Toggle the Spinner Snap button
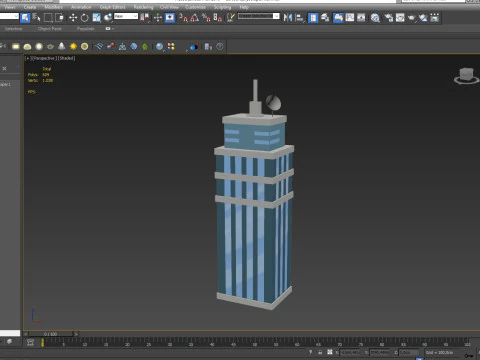The height and width of the screenshot is (360, 480). (218, 17)
